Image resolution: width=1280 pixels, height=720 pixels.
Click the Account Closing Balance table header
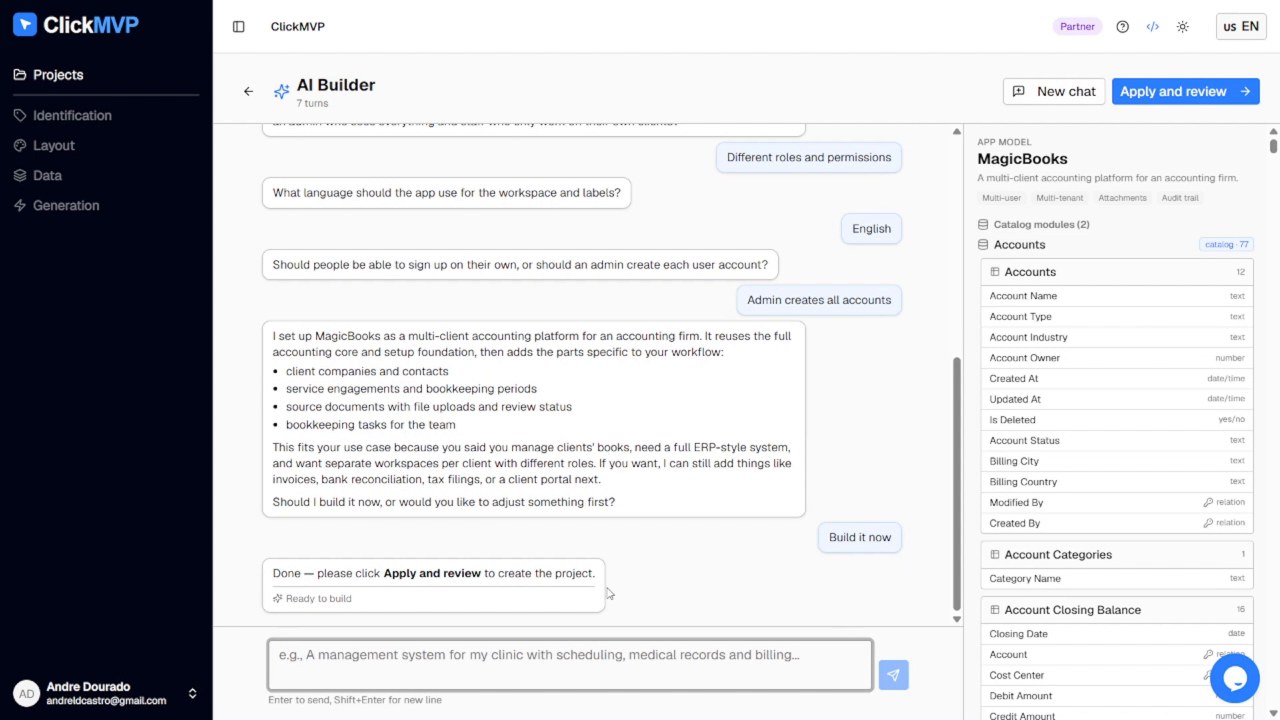1117,610
